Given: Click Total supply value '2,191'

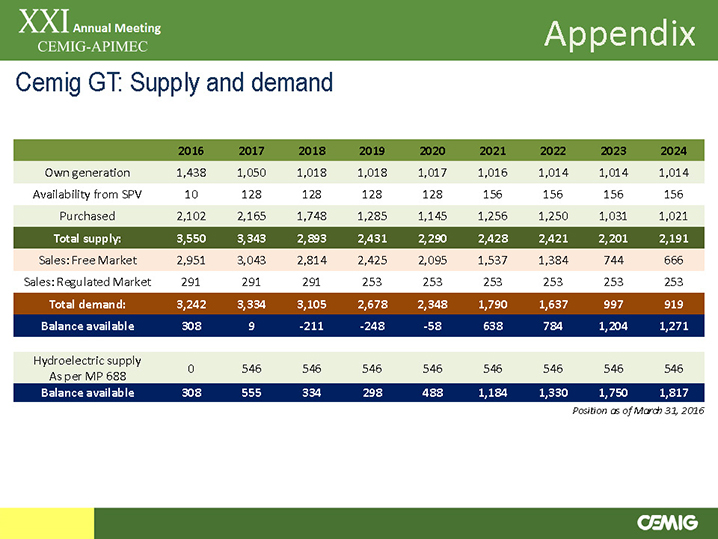Looking at the screenshot, I should coord(674,239).
